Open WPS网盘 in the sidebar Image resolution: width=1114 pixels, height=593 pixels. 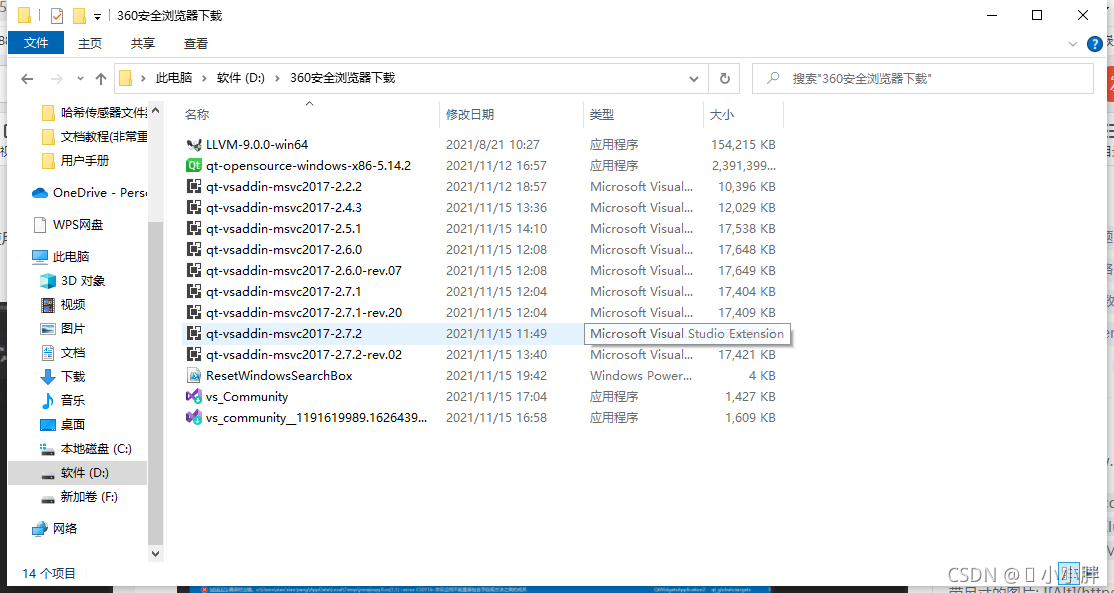[69, 224]
